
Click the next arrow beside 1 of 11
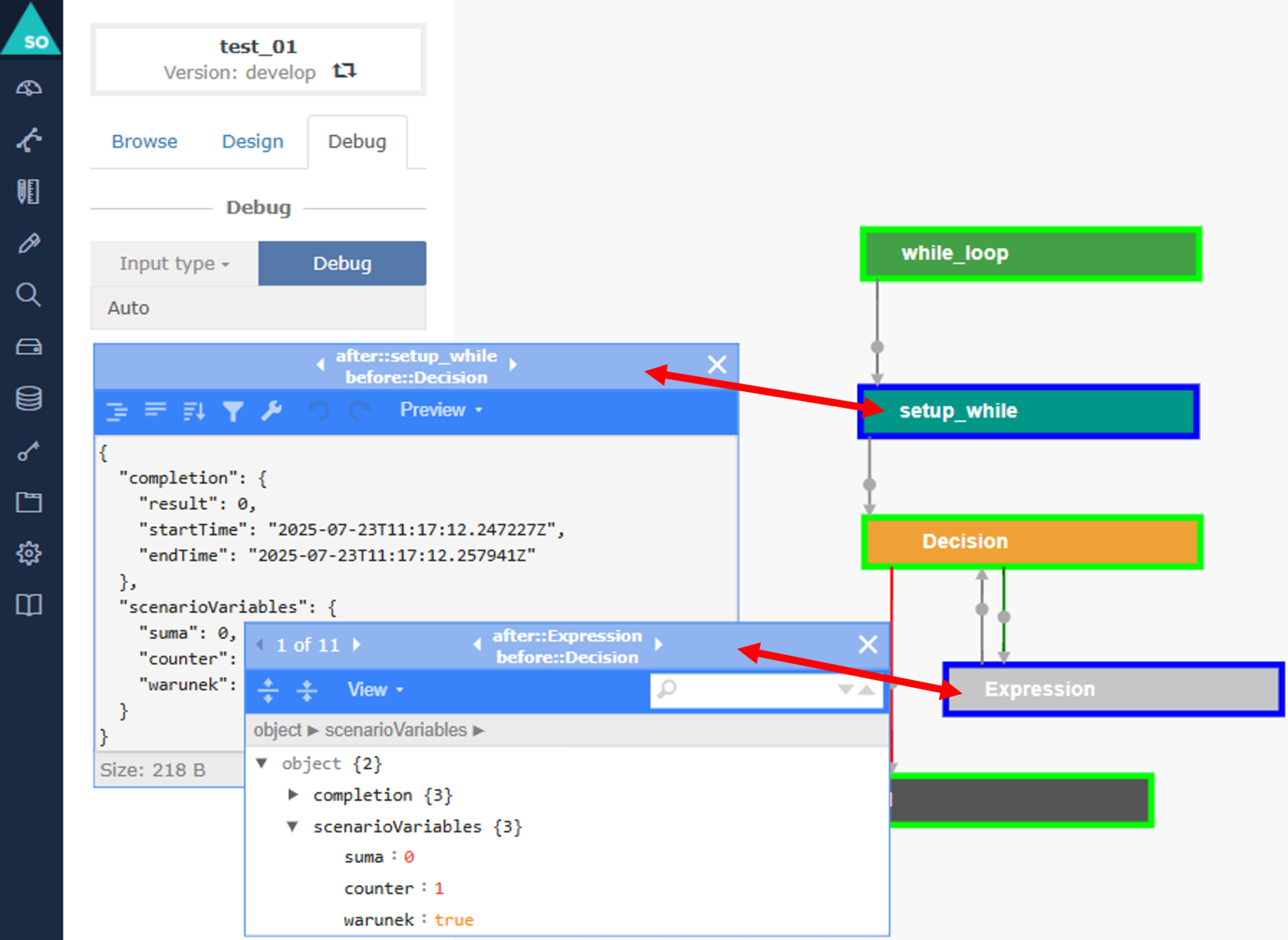coord(358,645)
